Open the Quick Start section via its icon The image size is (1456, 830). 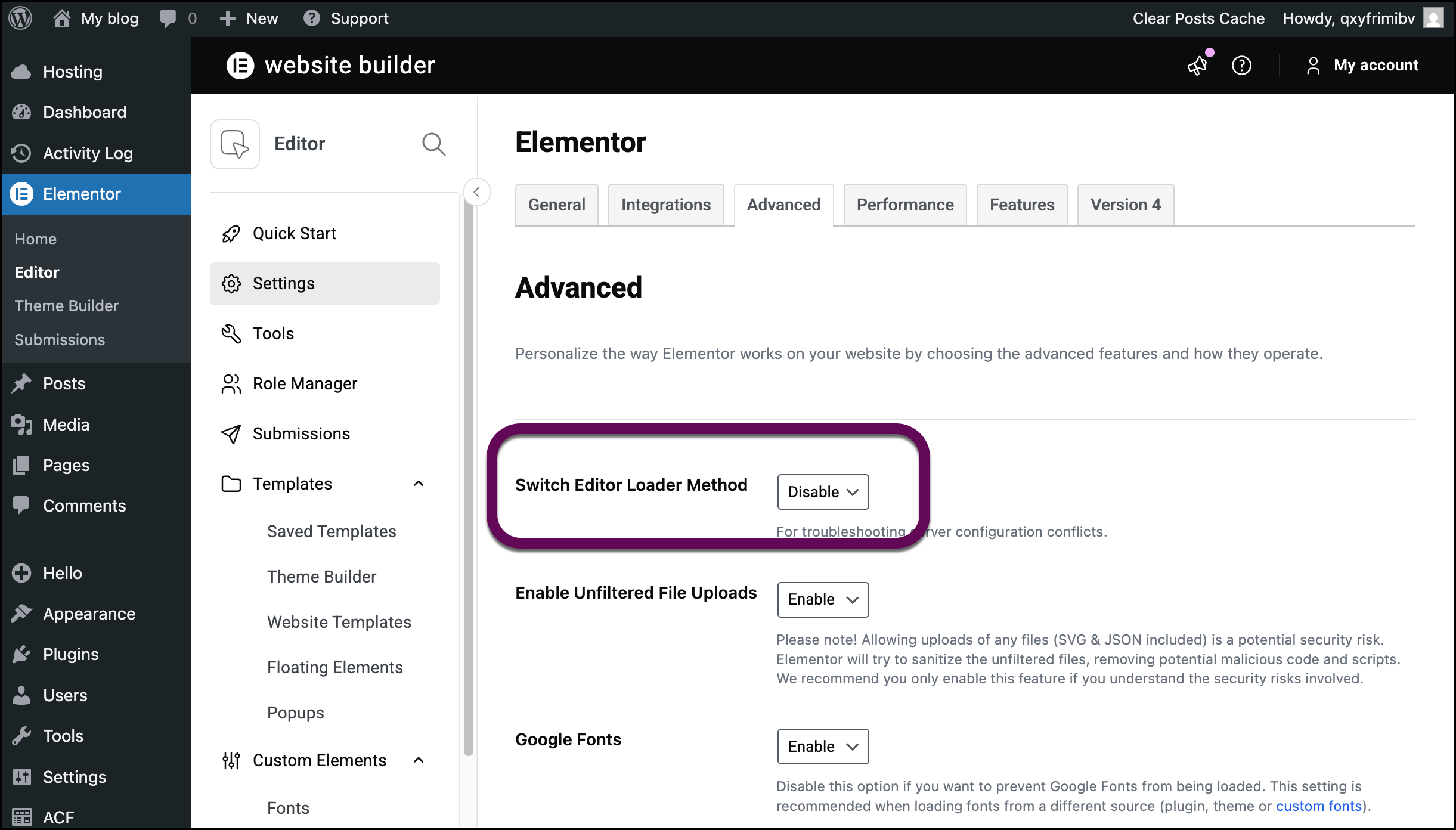[231, 233]
